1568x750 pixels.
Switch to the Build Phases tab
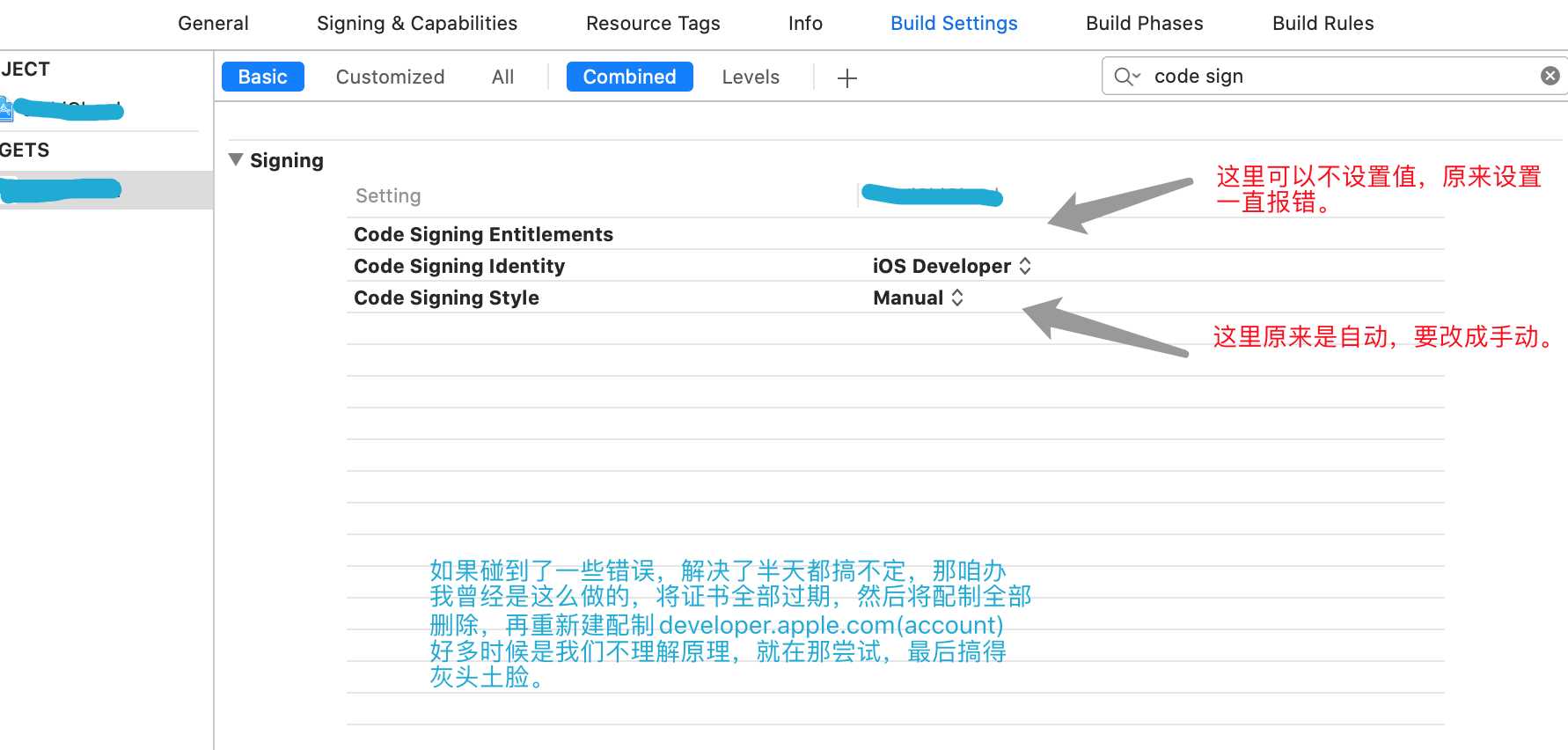point(1144,24)
